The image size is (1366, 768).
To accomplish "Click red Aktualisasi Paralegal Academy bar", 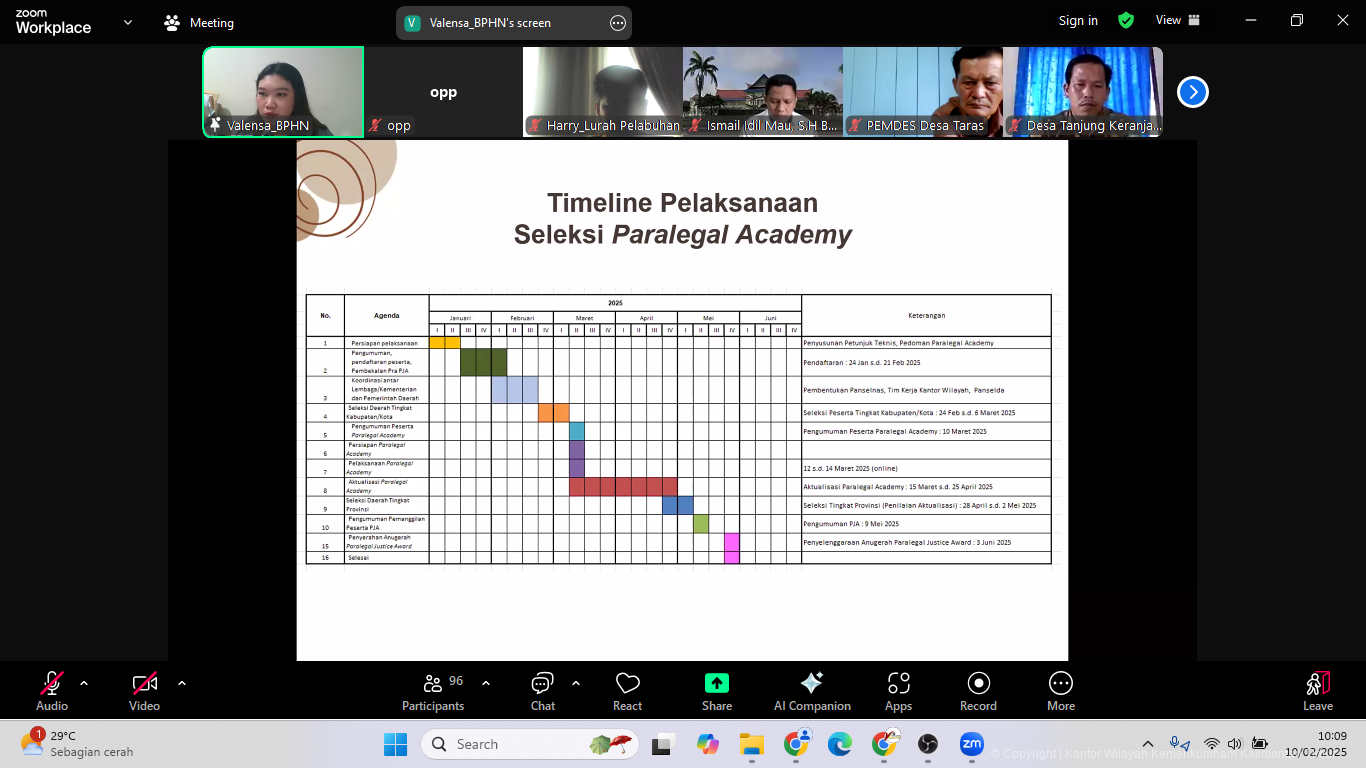I will pos(623,487).
